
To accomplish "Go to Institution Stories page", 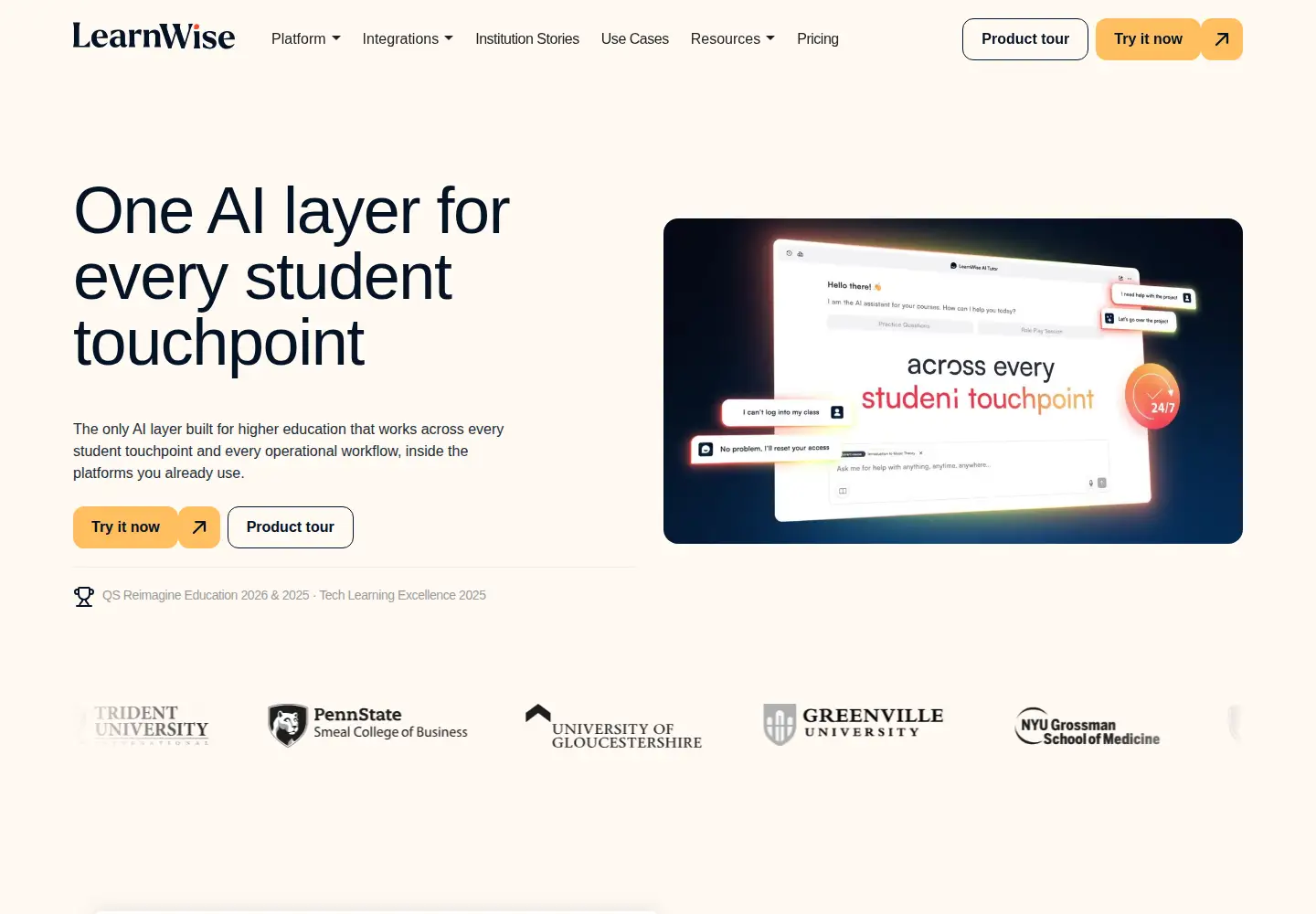I will pyautogui.click(x=527, y=38).
